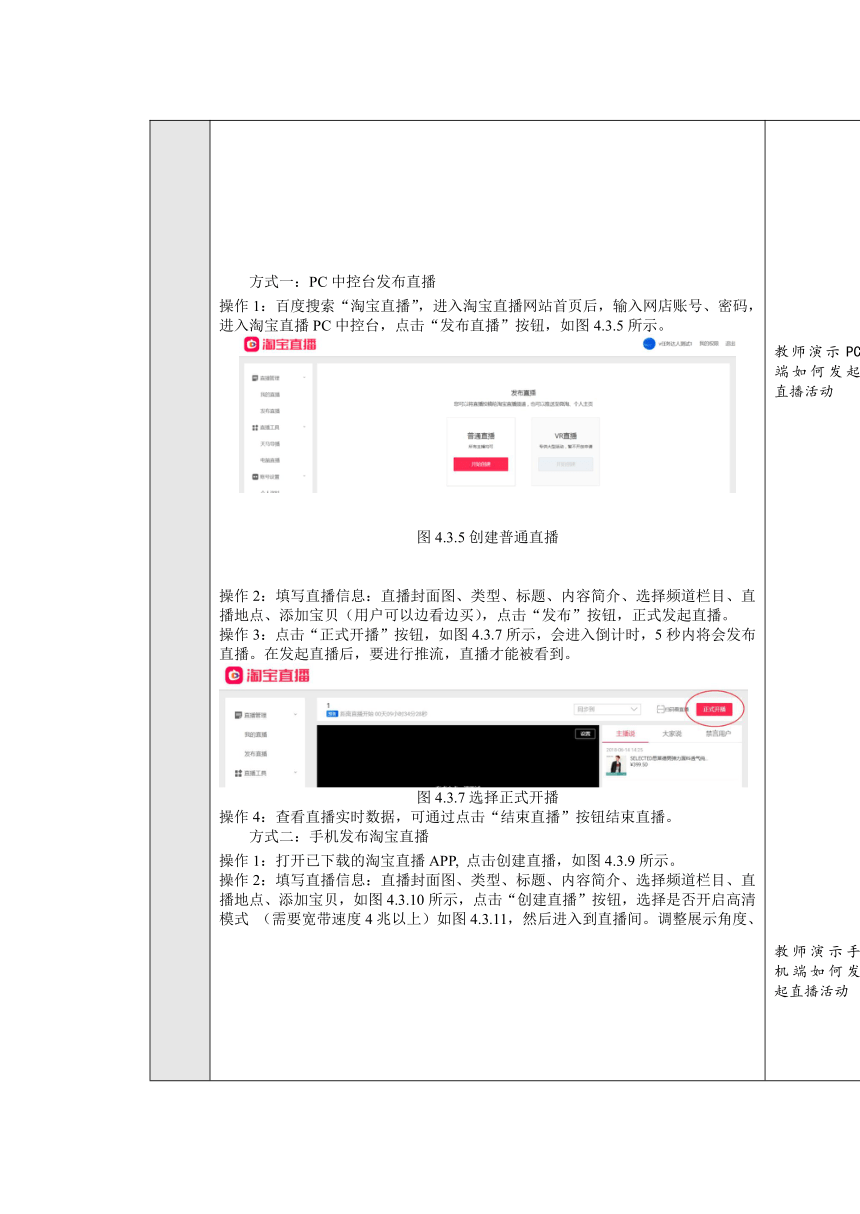Viewport: 860px width, 1214px height.
Task: Collapse the 直播工具 chevron in figure 4.3.7
Action: point(295,773)
